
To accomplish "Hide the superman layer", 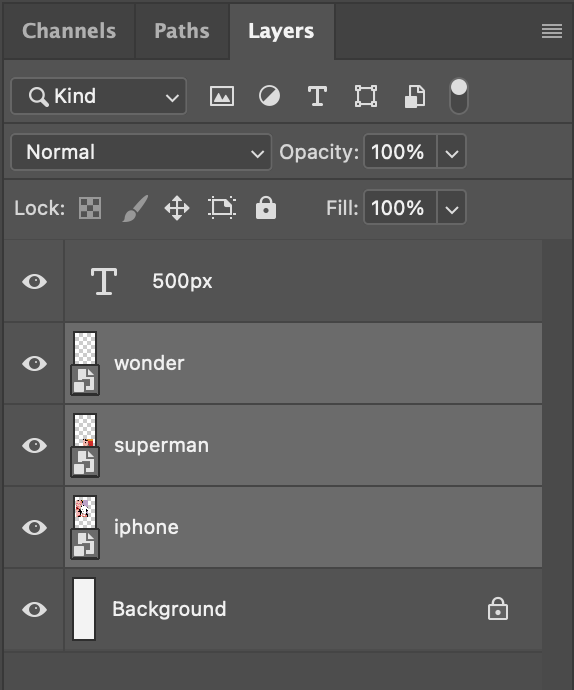I will pos(34,445).
